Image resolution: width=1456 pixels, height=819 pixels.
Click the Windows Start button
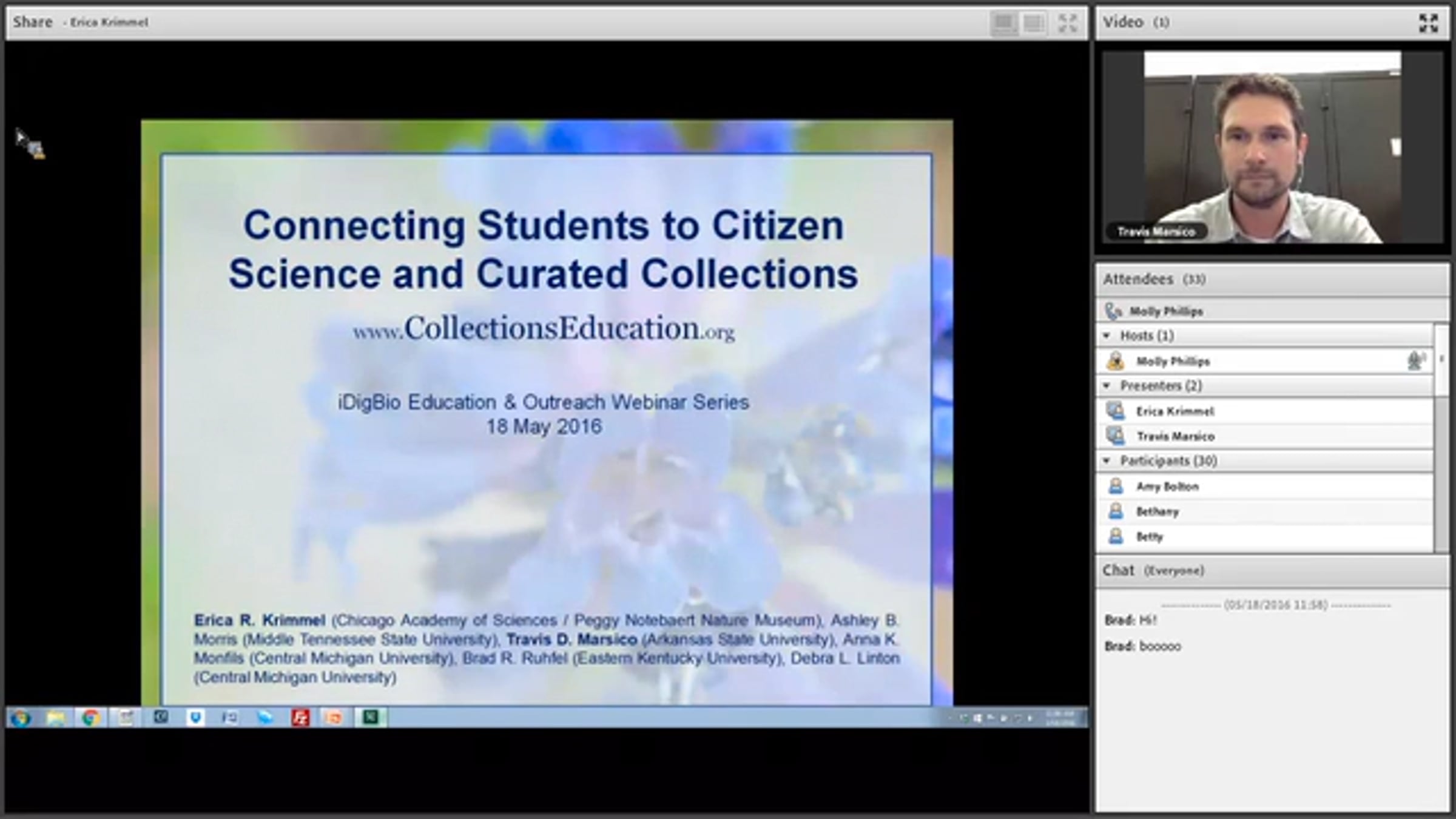pyautogui.click(x=21, y=719)
